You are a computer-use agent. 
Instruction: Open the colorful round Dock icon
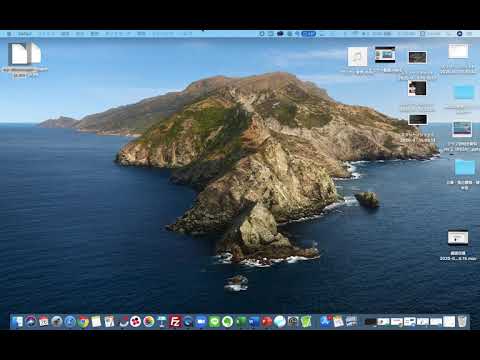(149, 322)
